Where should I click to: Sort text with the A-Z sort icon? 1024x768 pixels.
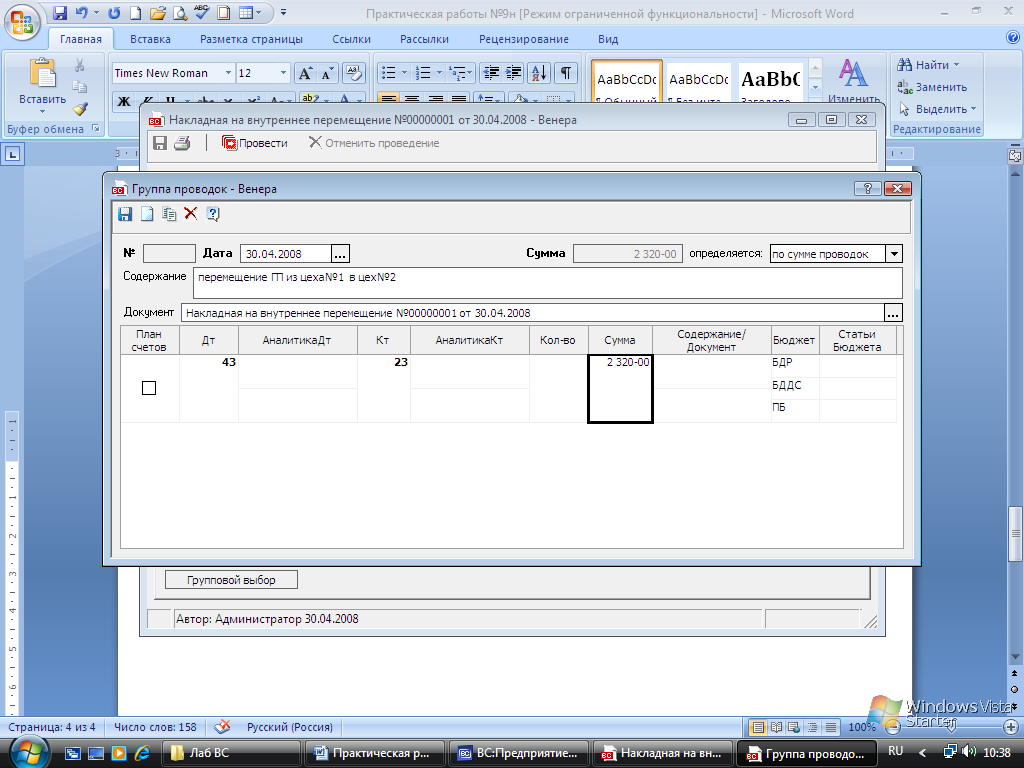539,73
